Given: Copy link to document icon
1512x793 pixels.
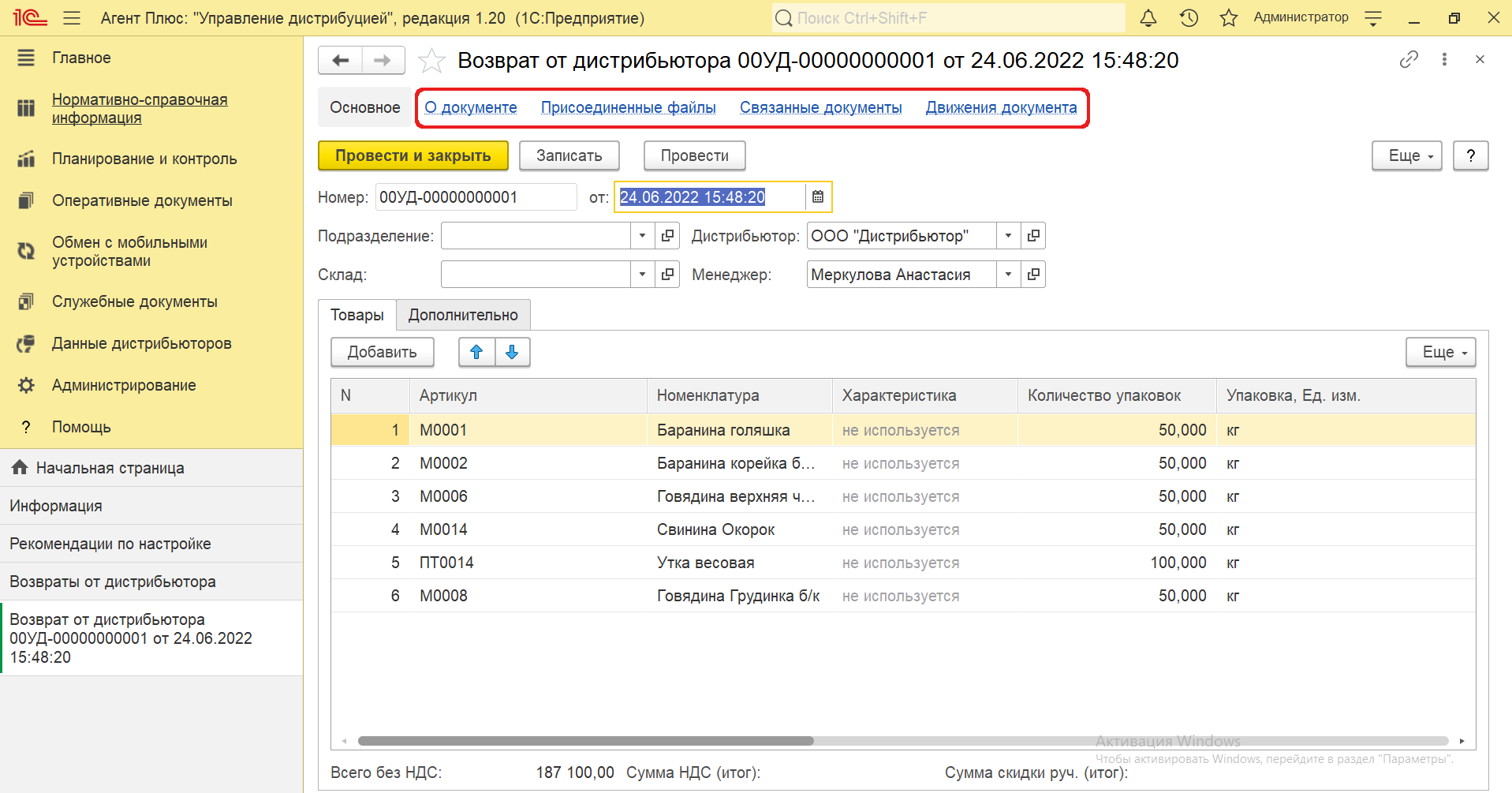Looking at the screenshot, I should click(1409, 59).
